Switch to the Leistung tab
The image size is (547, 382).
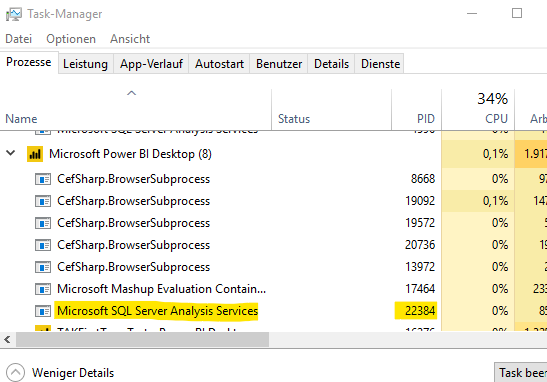[x=85, y=64]
